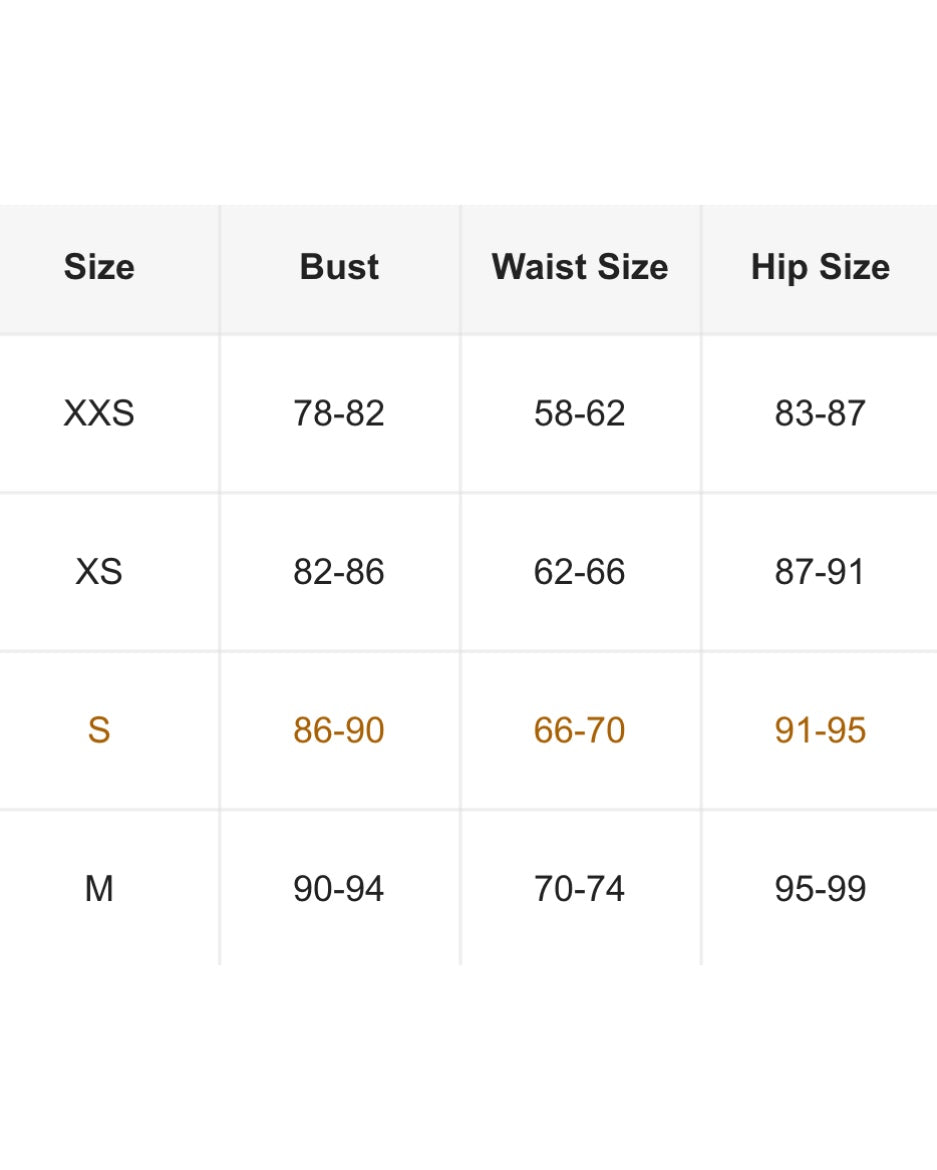Click the M bust value 90-94
937x1170 pixels.
pyautogui.click(x=339, y=889)
